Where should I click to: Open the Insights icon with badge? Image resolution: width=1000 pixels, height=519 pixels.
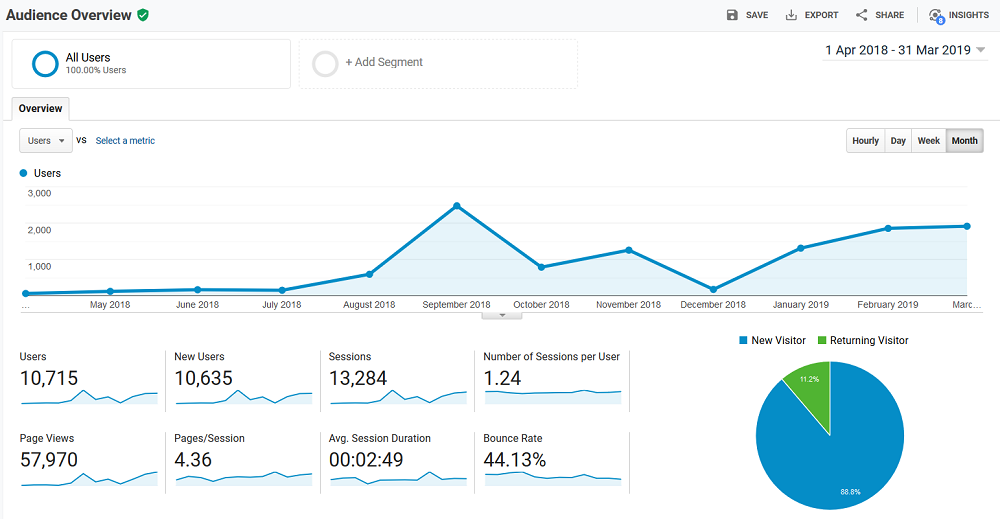(x=936, y=16)
